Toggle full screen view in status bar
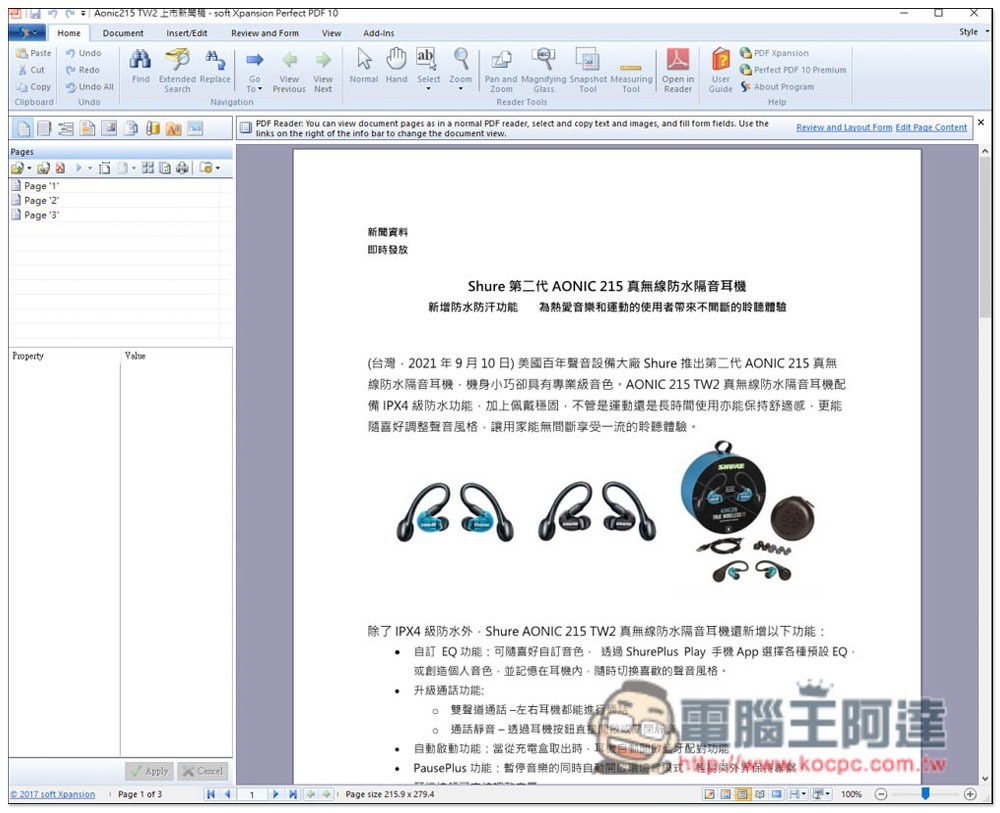Image resolution: width=1000 pixels, height=813 pixels. click(776, 794)
